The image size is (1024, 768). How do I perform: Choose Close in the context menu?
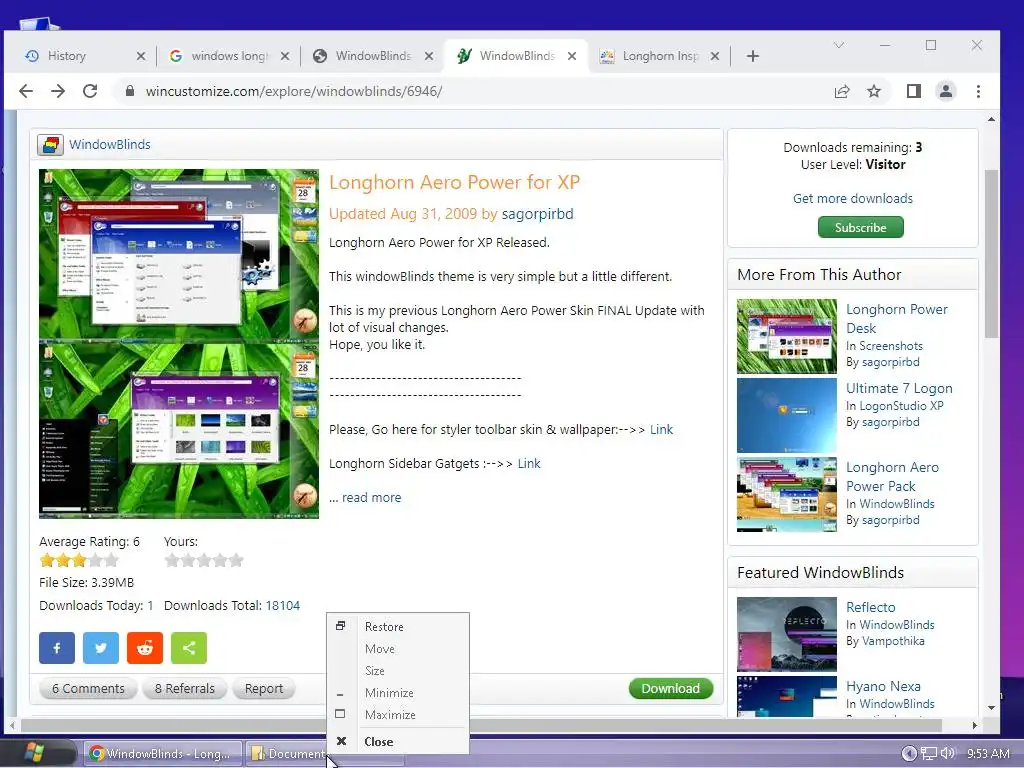(x=398, y=742)
